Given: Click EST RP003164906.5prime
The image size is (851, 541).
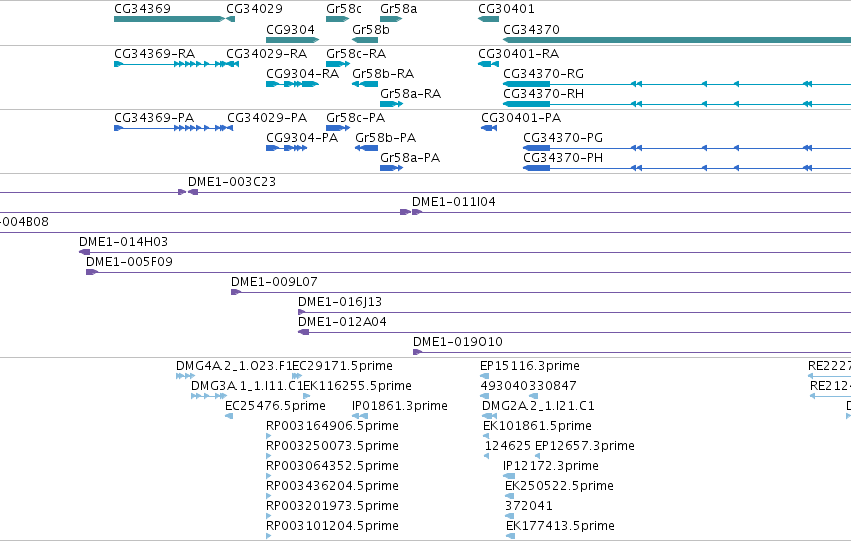Looking at the screenshot, I should pos(332,427).
